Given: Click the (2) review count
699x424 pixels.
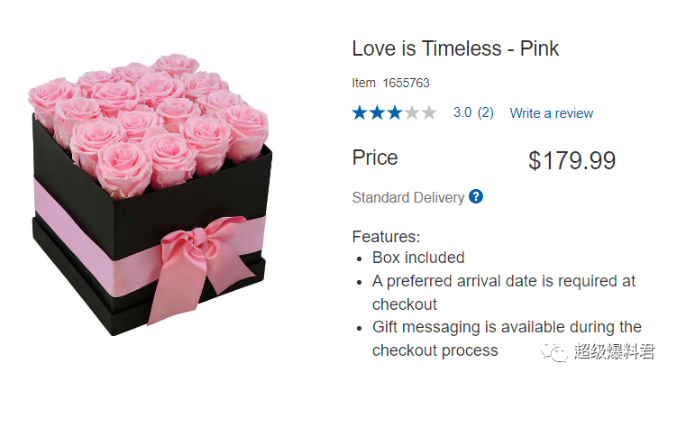Looking at the screenshot, I should [x=485, y=113].
